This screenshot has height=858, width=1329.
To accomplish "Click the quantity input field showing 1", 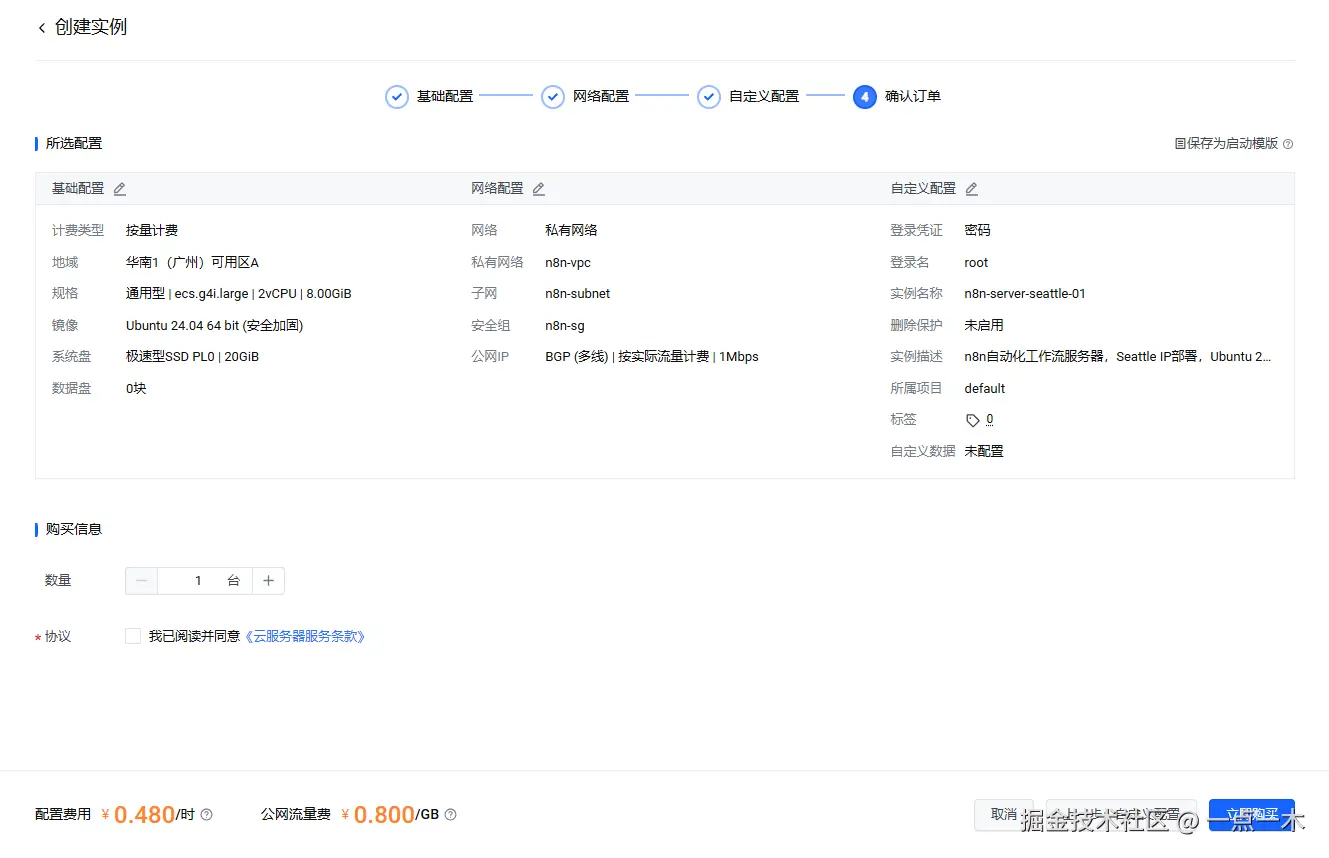I will click(198, 580).
